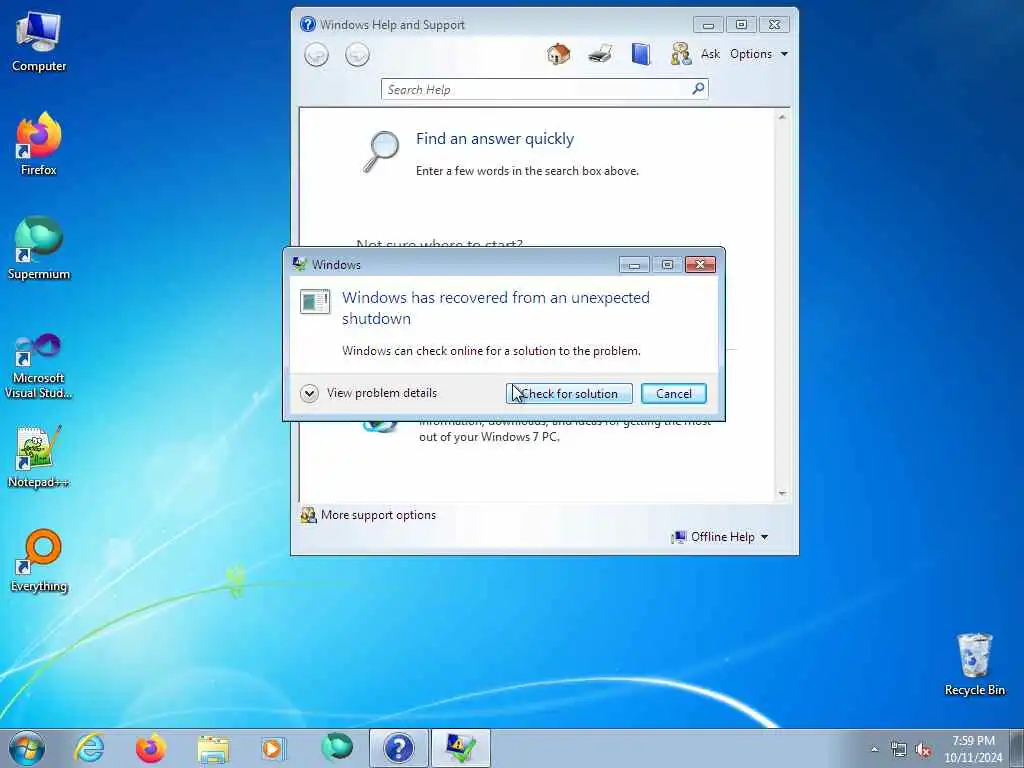Click the Show desktop strip on taskbar
This screenshot has height=768, width=1024.
point(1017,748)
